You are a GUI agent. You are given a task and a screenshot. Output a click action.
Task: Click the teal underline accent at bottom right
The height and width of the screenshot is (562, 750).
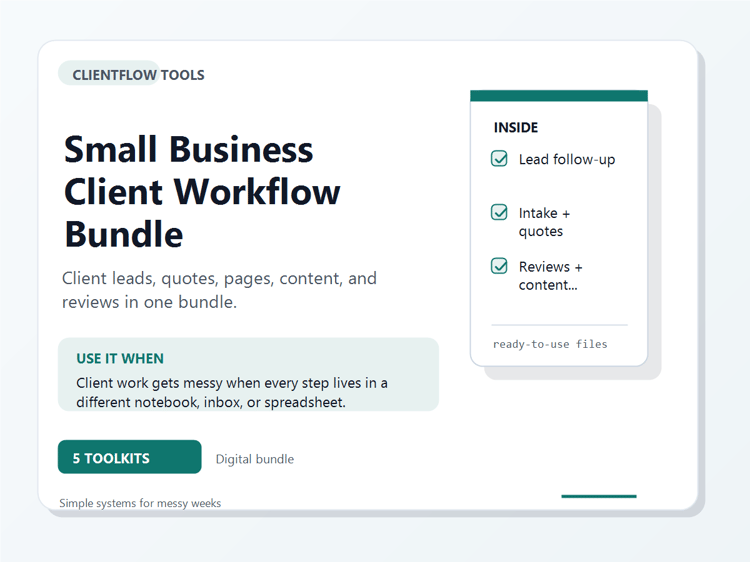click(599, 496)
